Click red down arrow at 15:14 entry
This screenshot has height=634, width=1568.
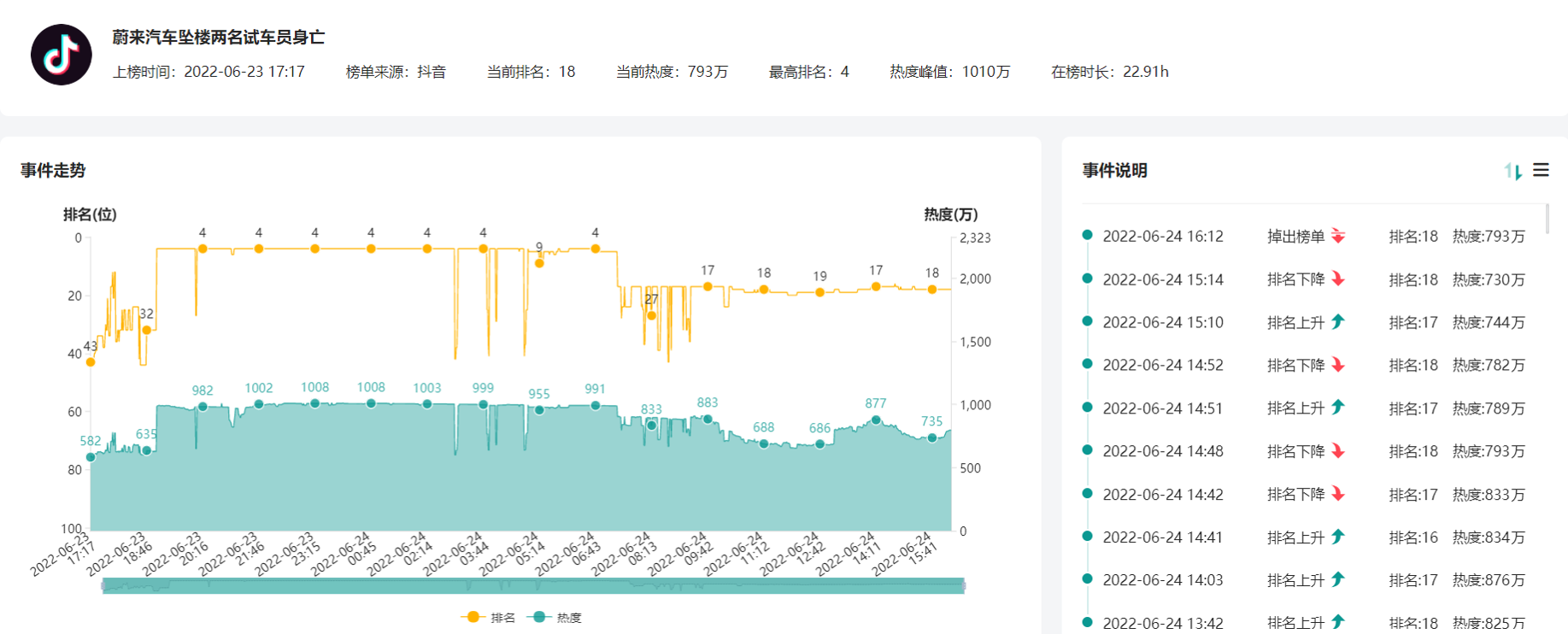point(1338,279)
